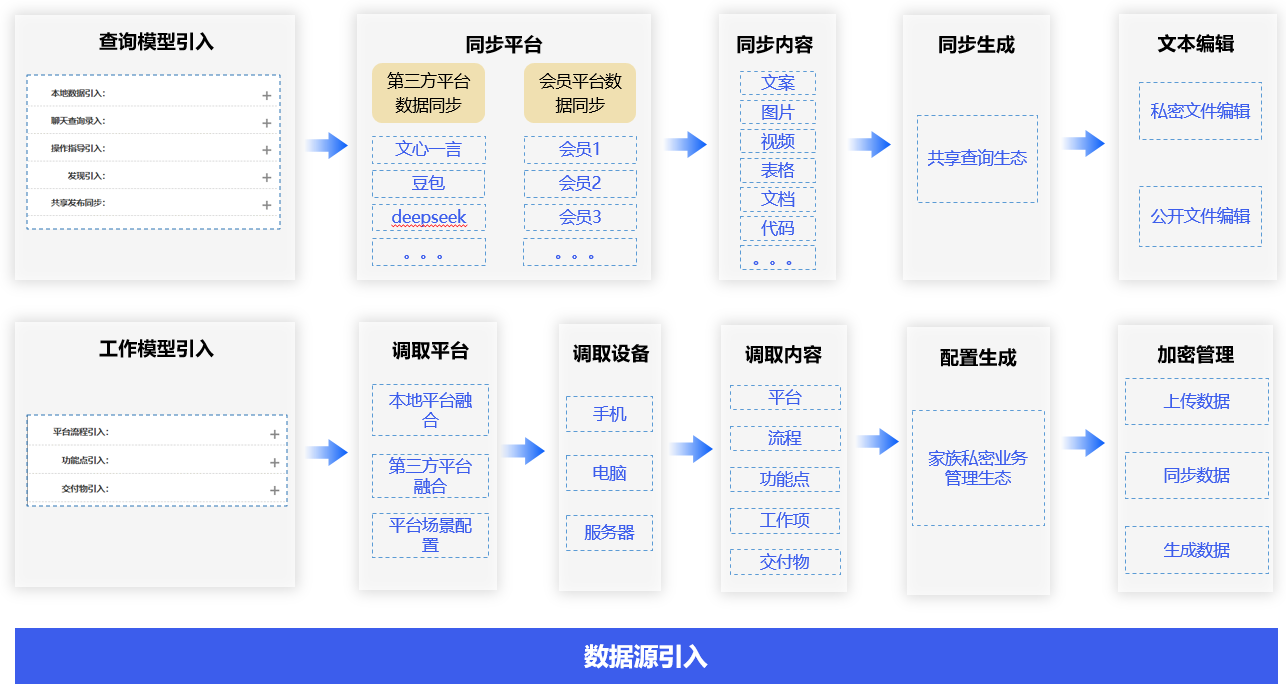The image size is (1286, 695).
Task: Select the 第三方平台数据同步 tab
Action: pyautogui.click(x=428, y=93)
